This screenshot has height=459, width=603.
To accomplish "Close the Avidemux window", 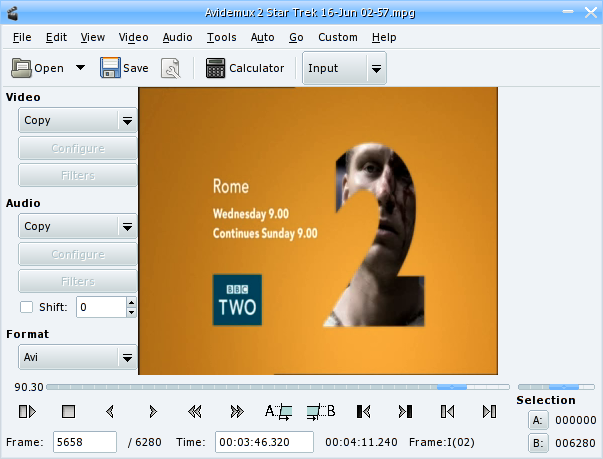I will (591, 12).
